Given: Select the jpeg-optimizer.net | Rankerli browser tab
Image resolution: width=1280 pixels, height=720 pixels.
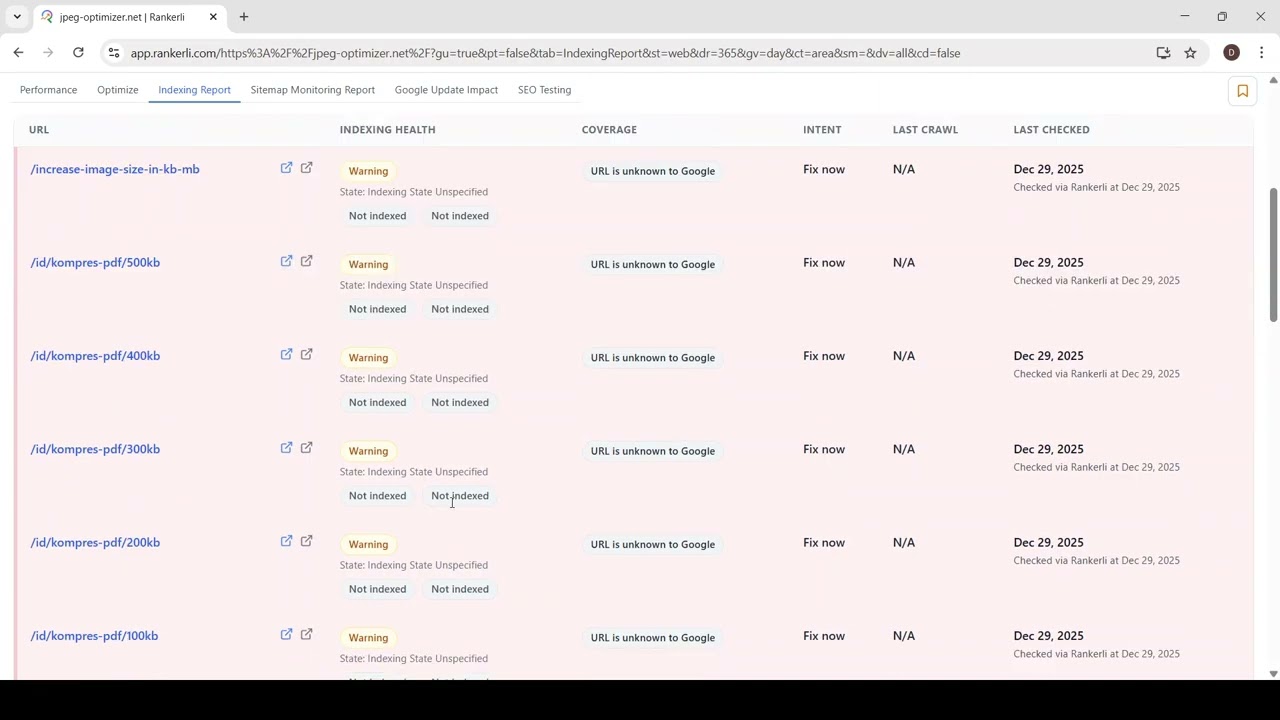Looking at the screenshot, I should [129, 17].
